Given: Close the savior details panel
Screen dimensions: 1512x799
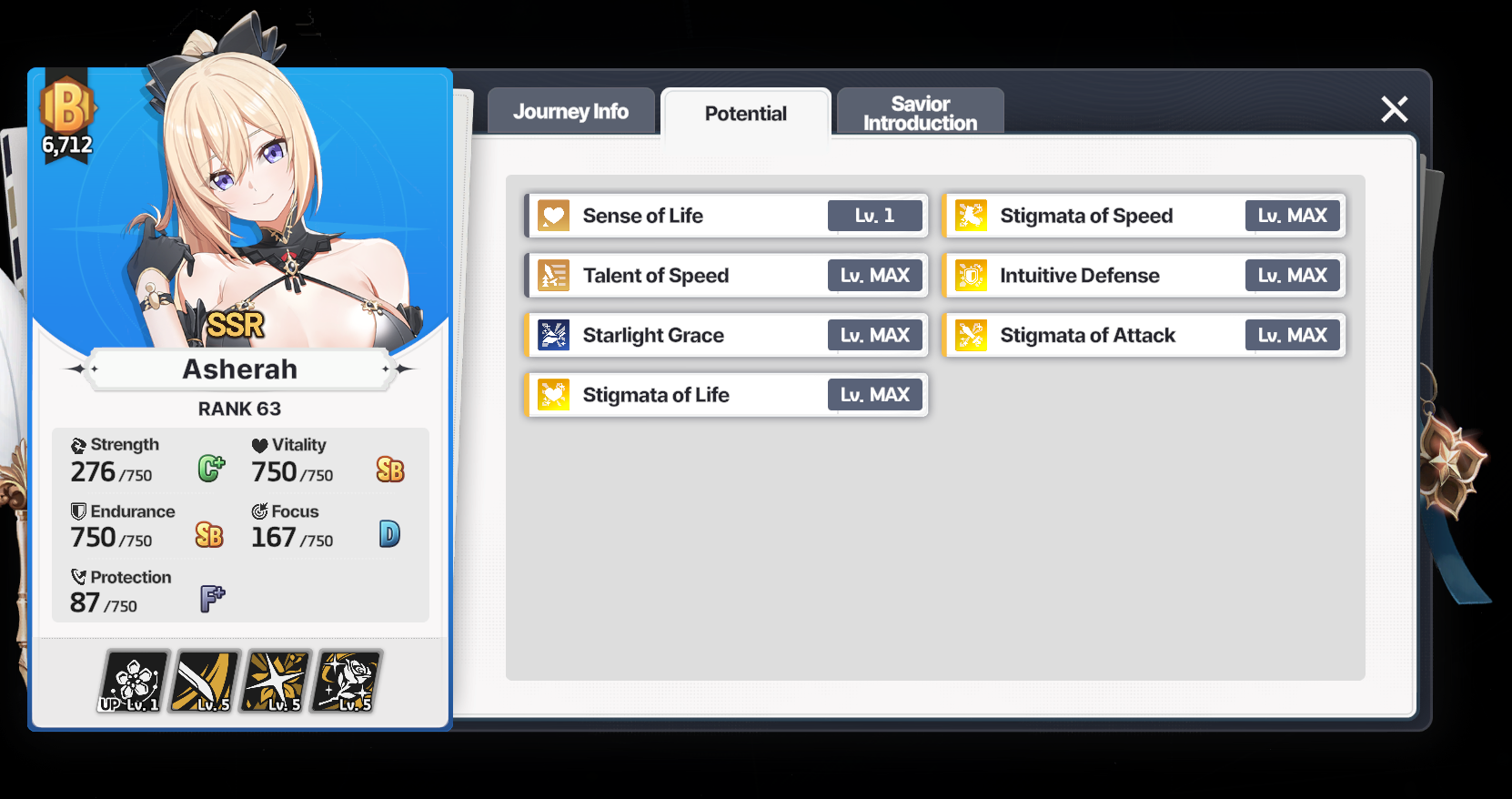Looking at the screenshot, I should click(x=1395, y=109).
